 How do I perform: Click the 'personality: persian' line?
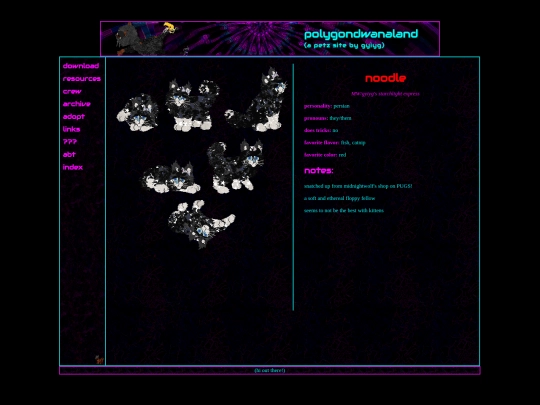click(x=326, y=106)
